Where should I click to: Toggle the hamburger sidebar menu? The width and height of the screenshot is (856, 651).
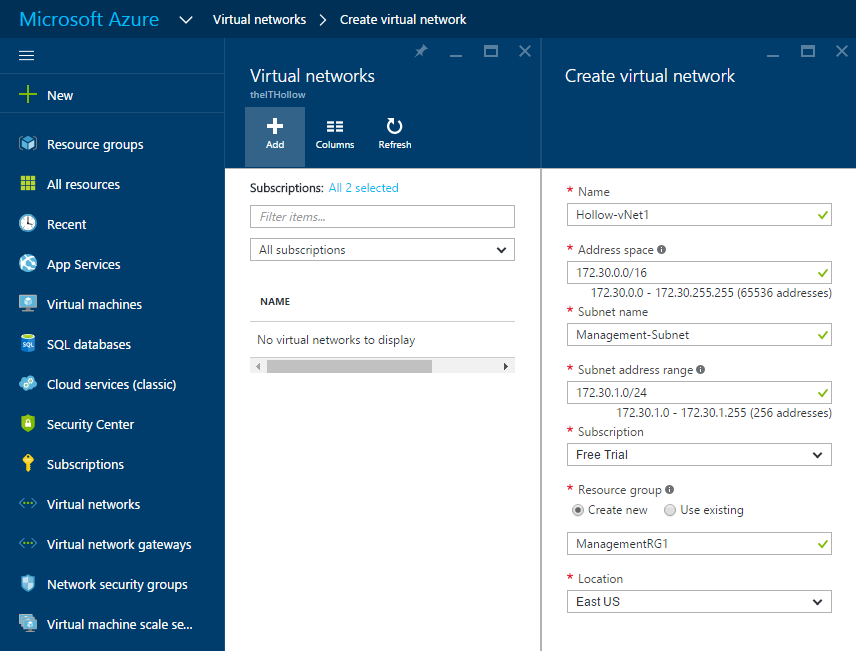point(27,56)
